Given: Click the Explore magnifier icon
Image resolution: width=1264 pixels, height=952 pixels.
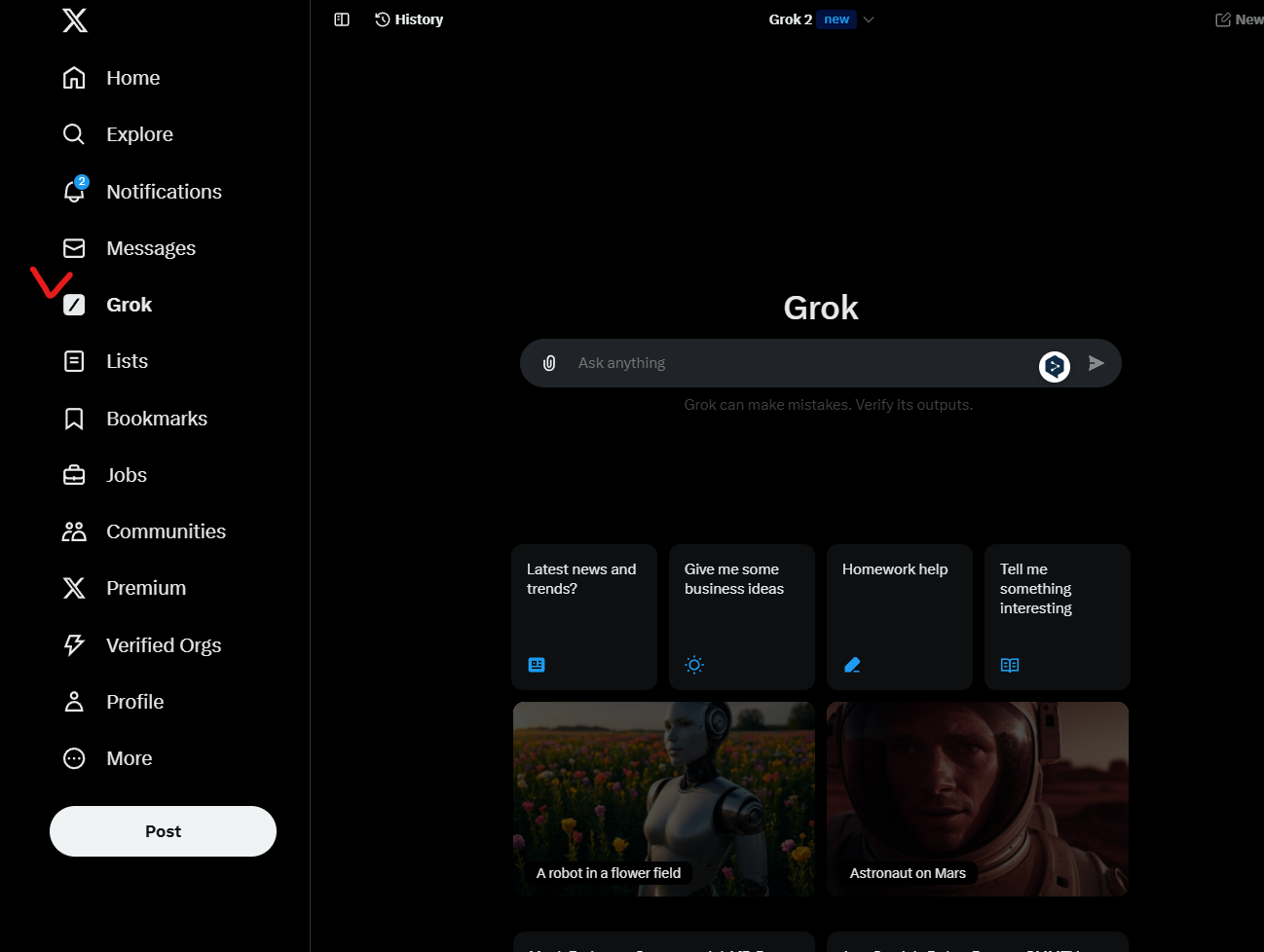Looking at the screenshot, I should coord(74,134).
